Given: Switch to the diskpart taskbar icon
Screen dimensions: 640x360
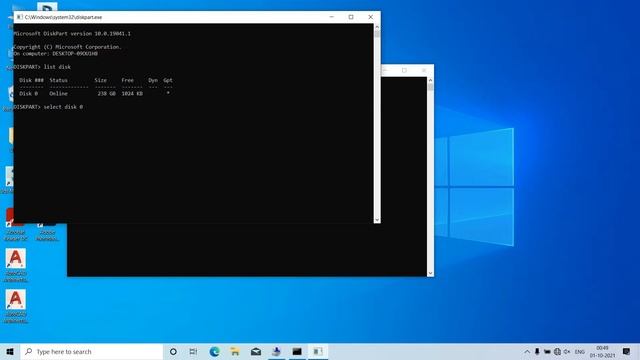Looking at the screenshot, I should pyautogui.click(x=318, y=351).
